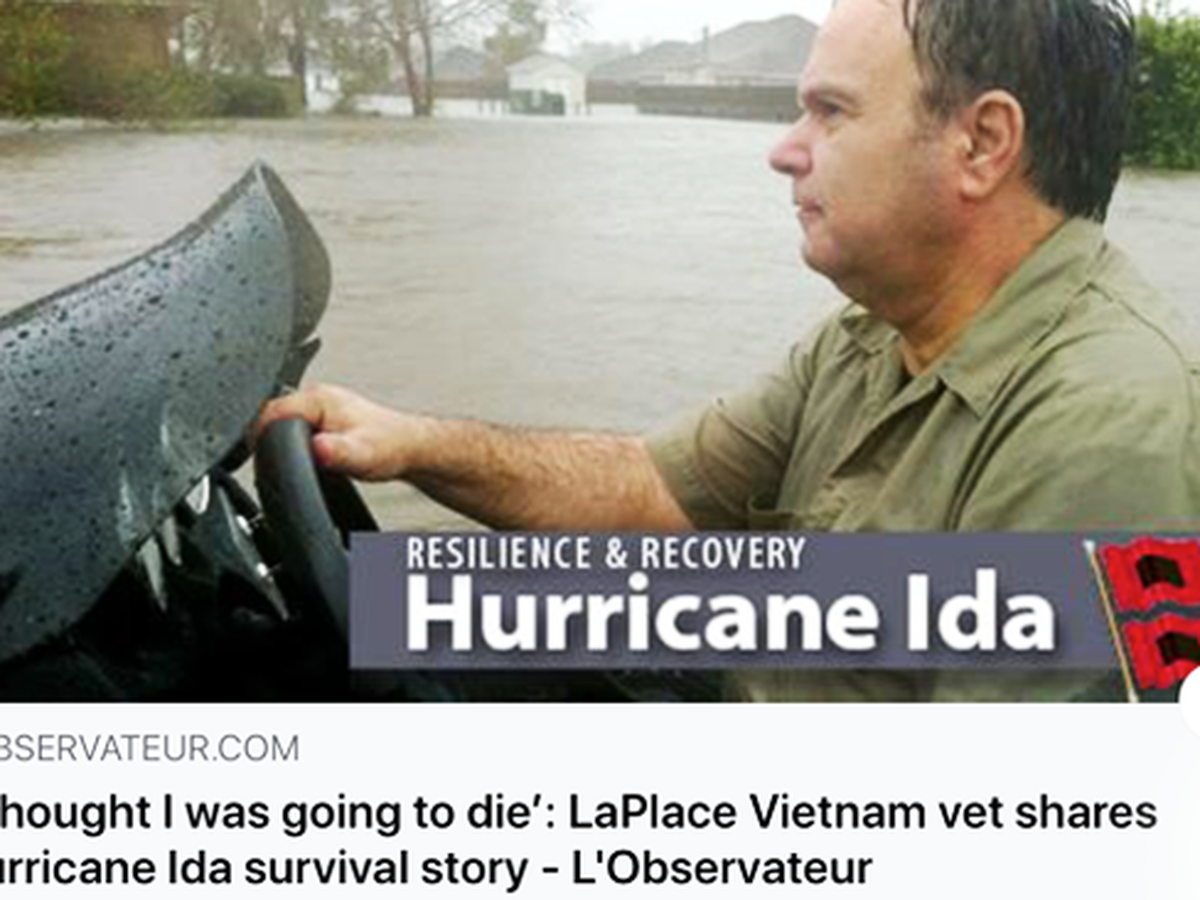Image resolution: width=1200 pixels, height=900 pixels.
Task: Click the 'RESILIENCE & RECOVERY' banner label
Action: tap(605, 553)
